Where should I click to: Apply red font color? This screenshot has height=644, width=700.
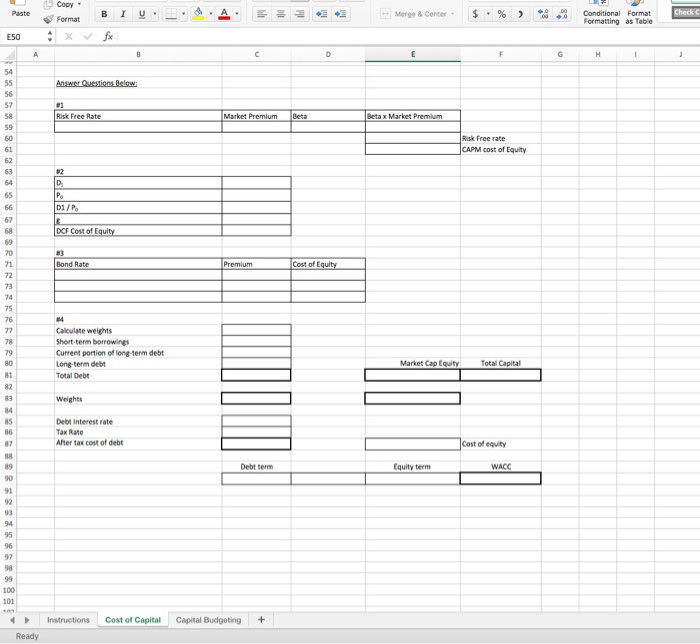pyautogui.click(x=225, y=14)
